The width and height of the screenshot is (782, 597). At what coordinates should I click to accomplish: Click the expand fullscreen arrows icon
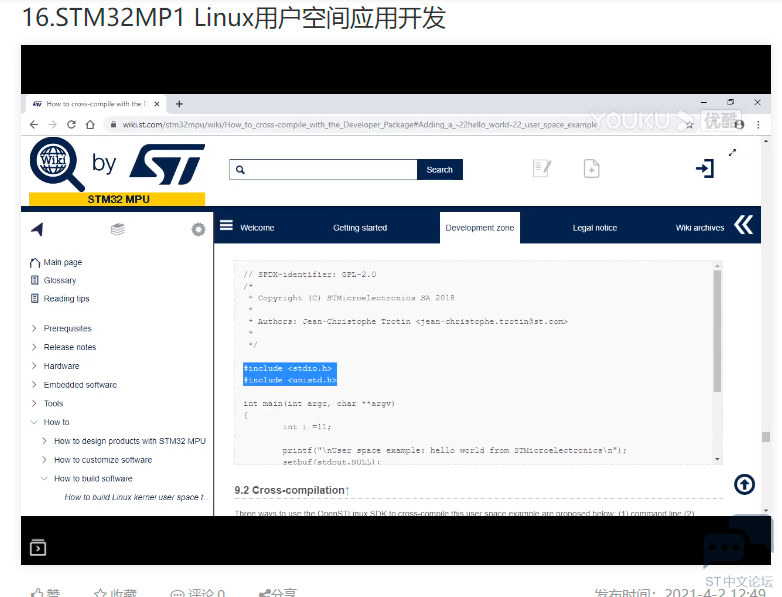point(732,153)
